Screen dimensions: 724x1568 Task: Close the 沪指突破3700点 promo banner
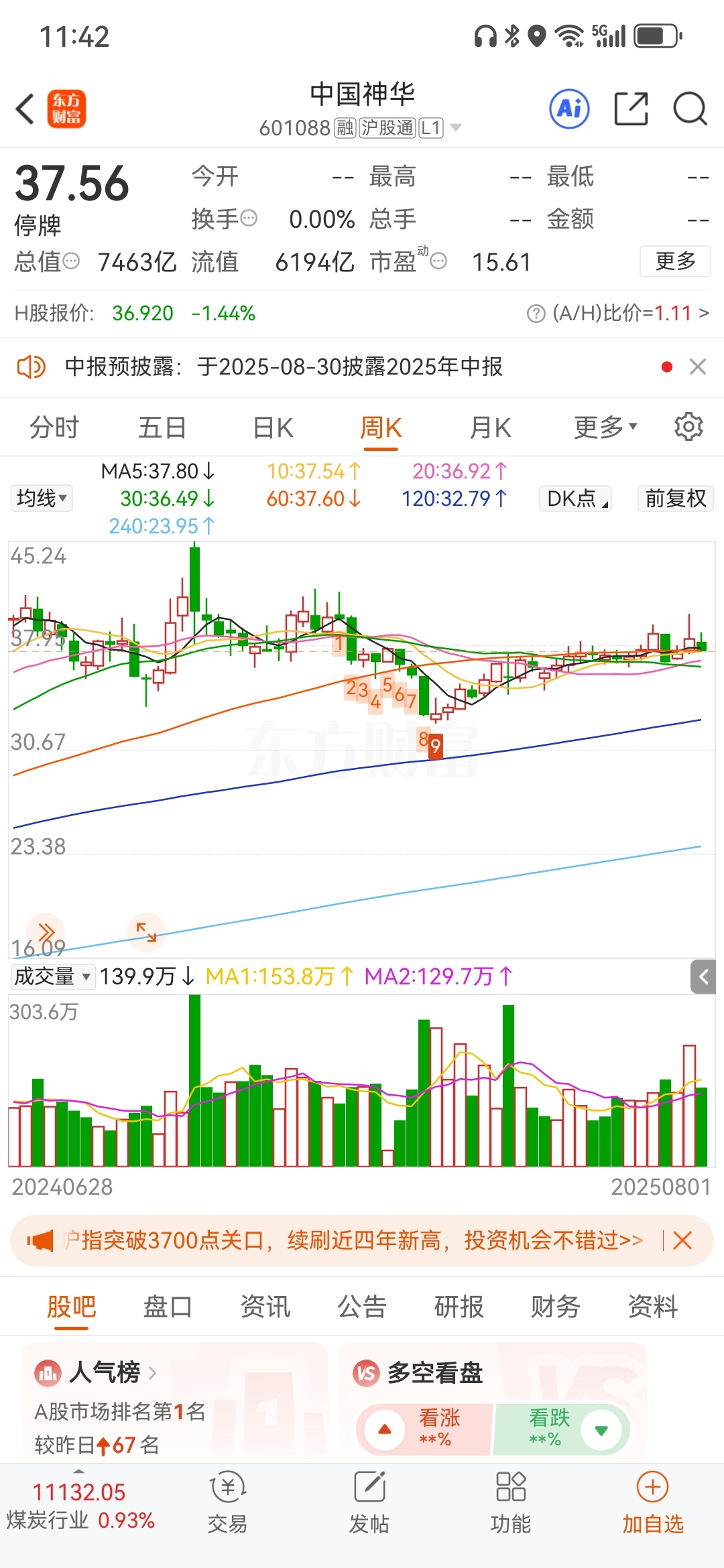click(682, 1240)
